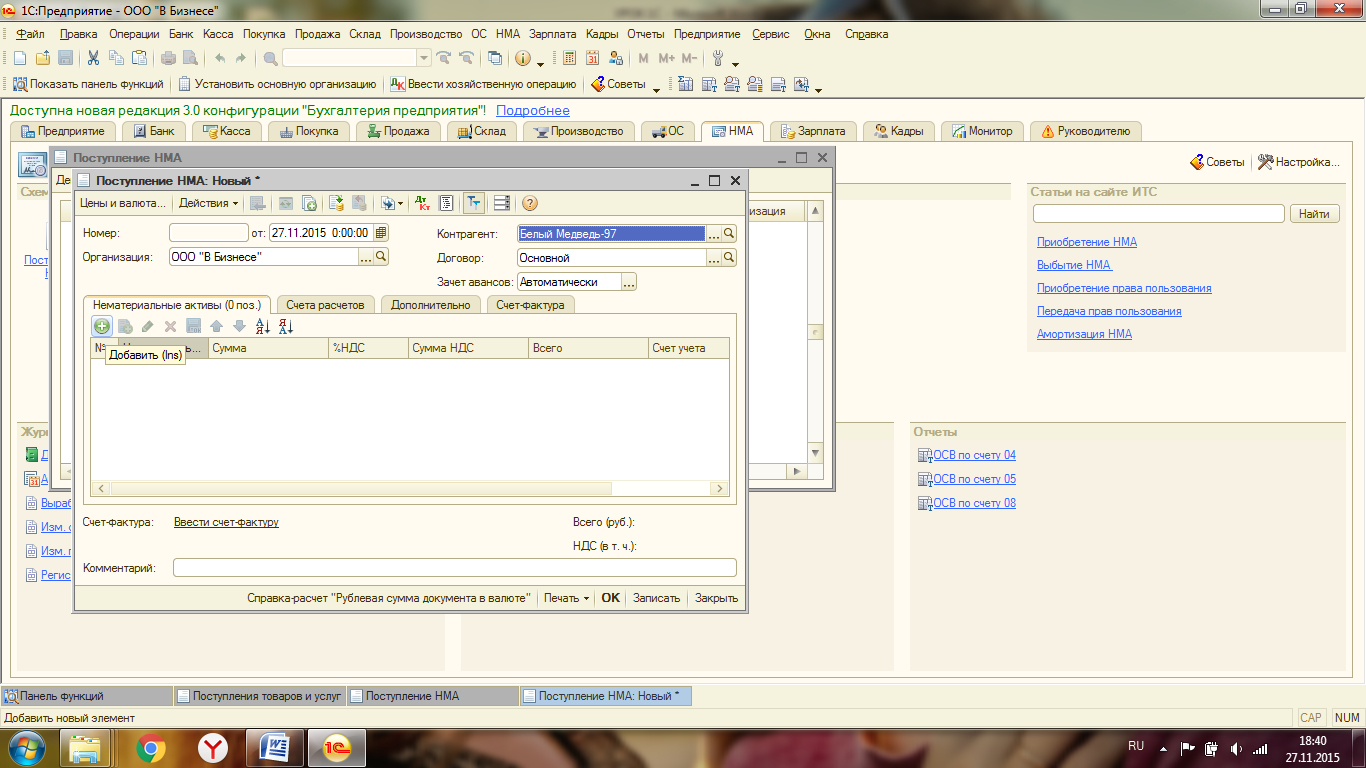Click the Ввести счет-фактуру link
Screen dimensions: 1366x768
[x=226, y=522]
